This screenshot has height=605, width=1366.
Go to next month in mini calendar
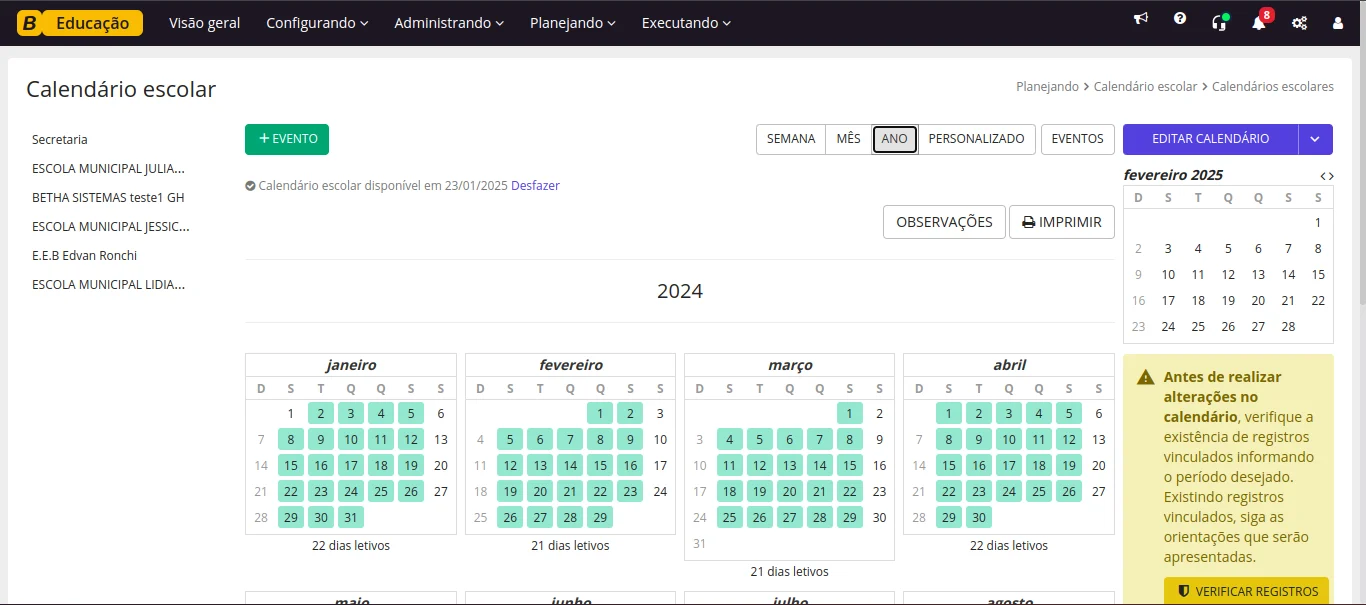point(1331,176)
